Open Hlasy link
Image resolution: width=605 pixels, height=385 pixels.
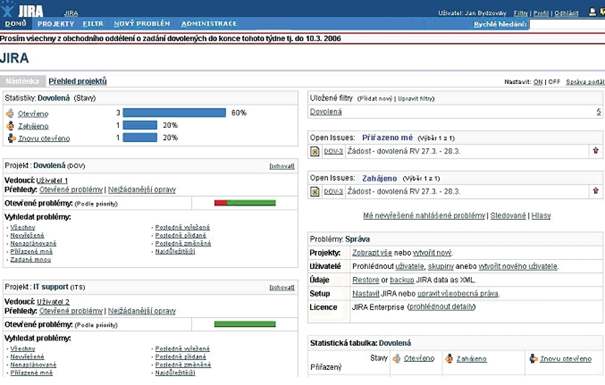coord(541,216)
